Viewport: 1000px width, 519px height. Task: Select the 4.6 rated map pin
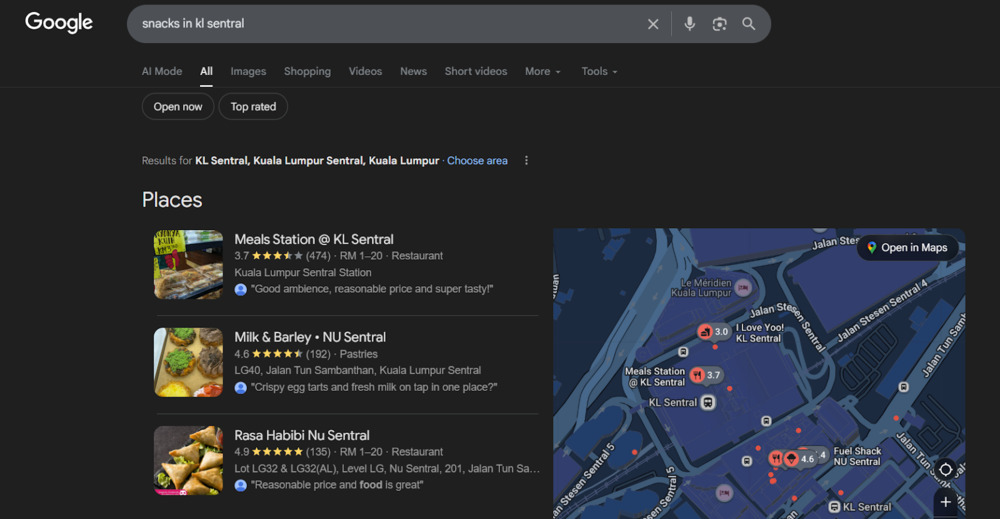pos(800,458)
